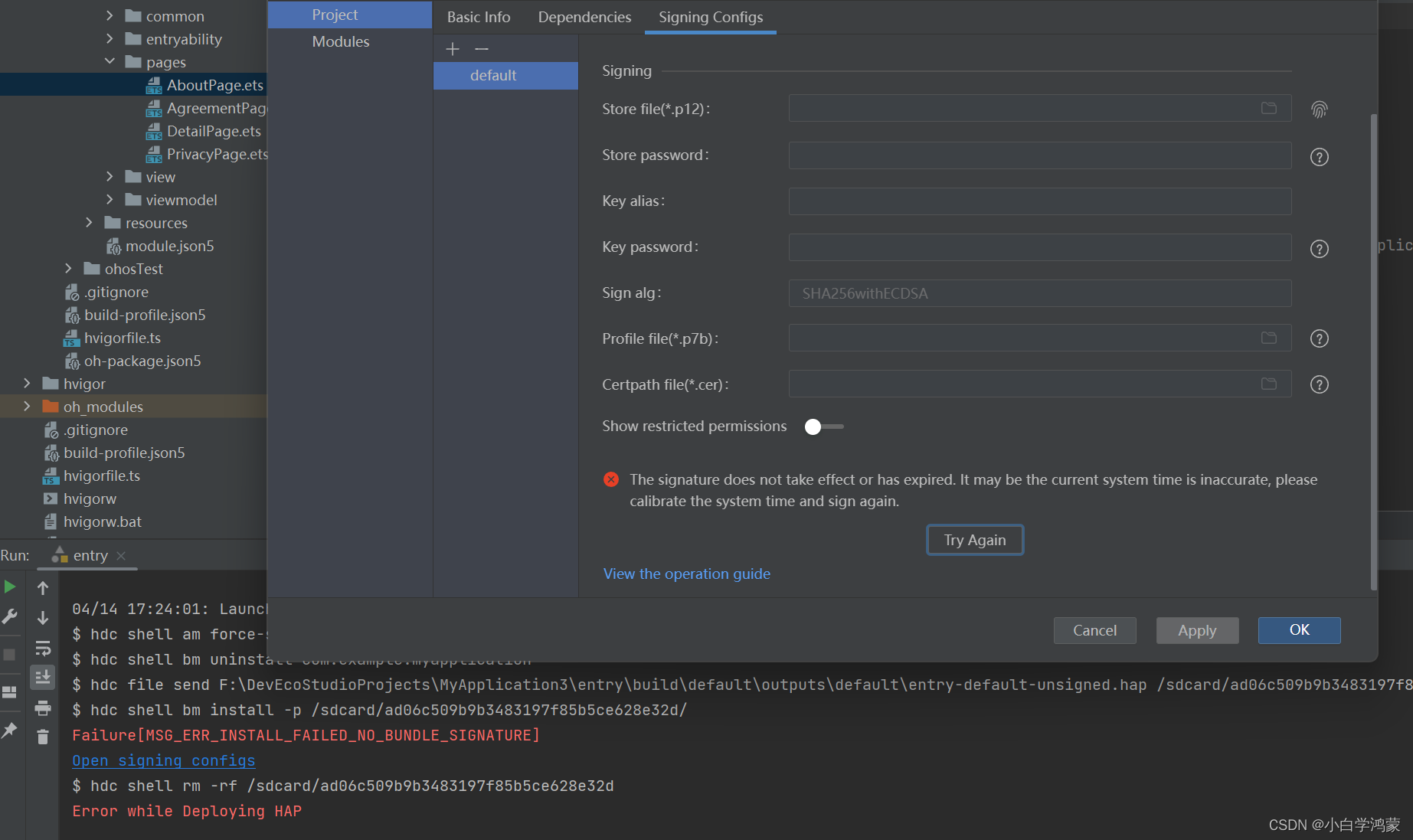Click the red error icon beside signature message
This screenshot has height=840, width=1413.
click(611, 480)
